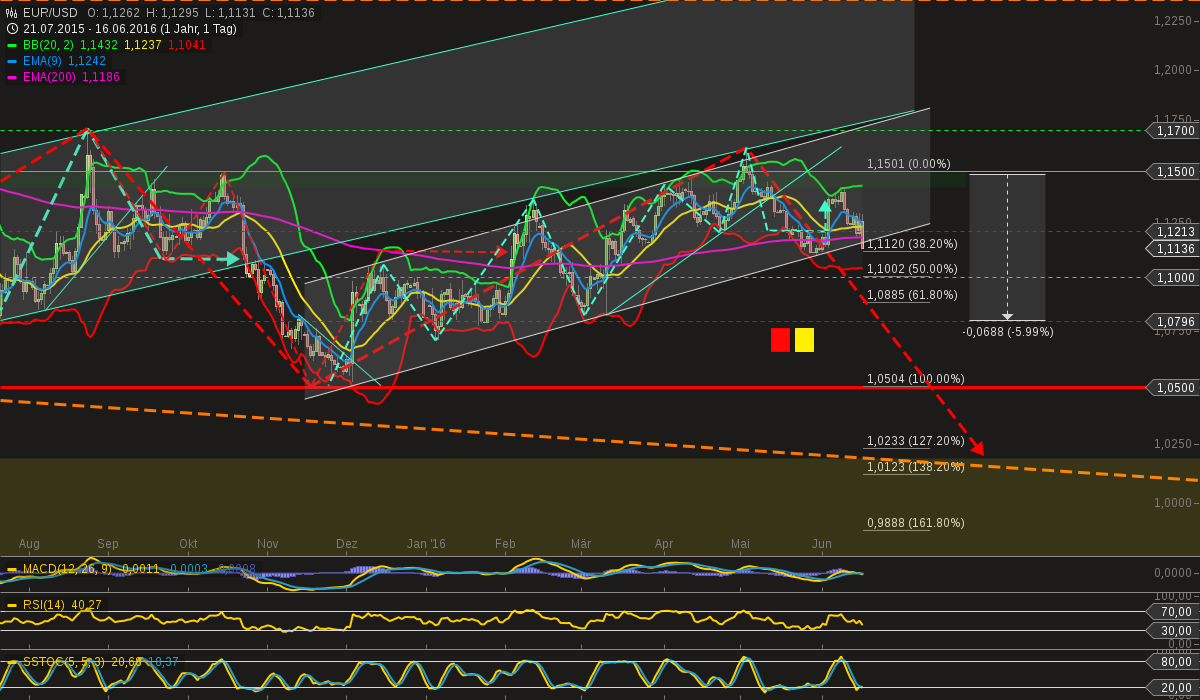This screenshot has height=700, width=1200.
Task: Click the Fibonacci label 1,0504 (100.00%)
Action: click(915, 379)
